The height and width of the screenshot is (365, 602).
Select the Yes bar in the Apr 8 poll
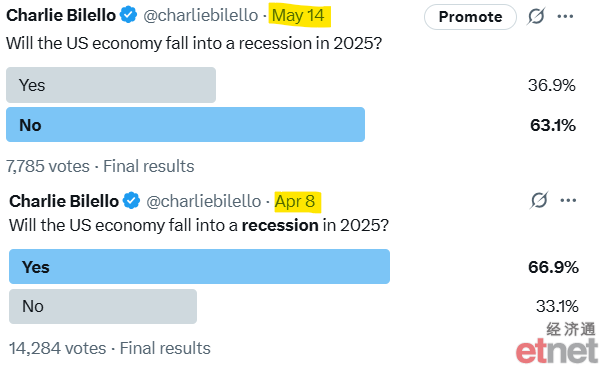(199, 266)
